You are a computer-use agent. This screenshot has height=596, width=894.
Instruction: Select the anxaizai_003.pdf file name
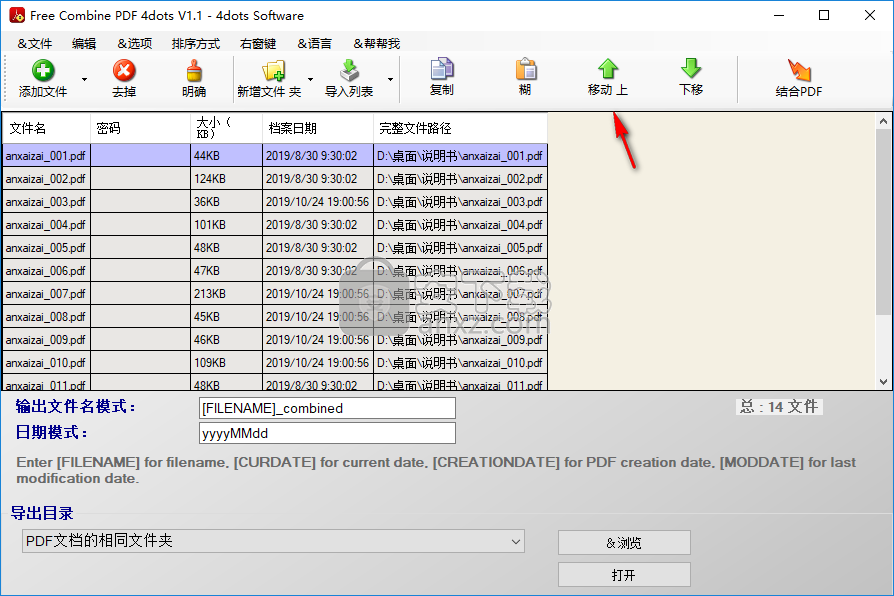(46, 202)
